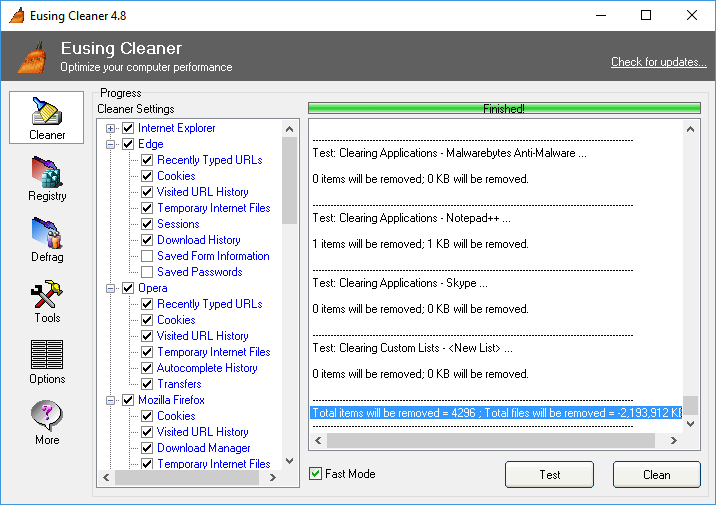Select Firefox Cookies tree item
Screen dimensions: 716x505
[x=176, y=416]
